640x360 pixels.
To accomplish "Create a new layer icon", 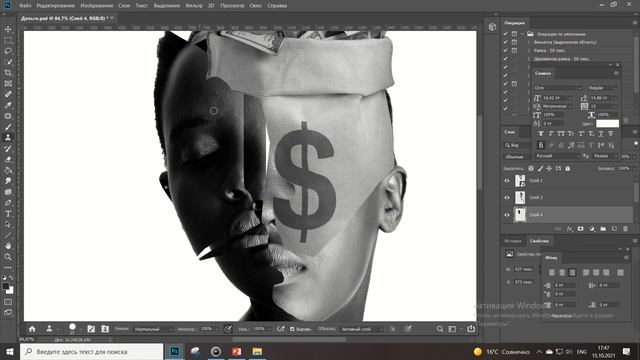I will pos(614,229).
